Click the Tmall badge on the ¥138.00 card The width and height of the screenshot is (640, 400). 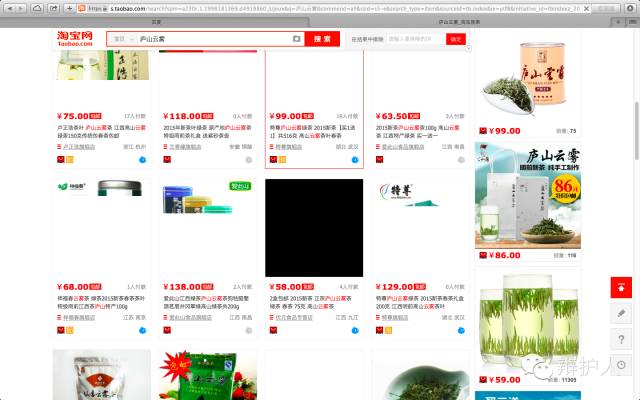(x=167, y=330)
